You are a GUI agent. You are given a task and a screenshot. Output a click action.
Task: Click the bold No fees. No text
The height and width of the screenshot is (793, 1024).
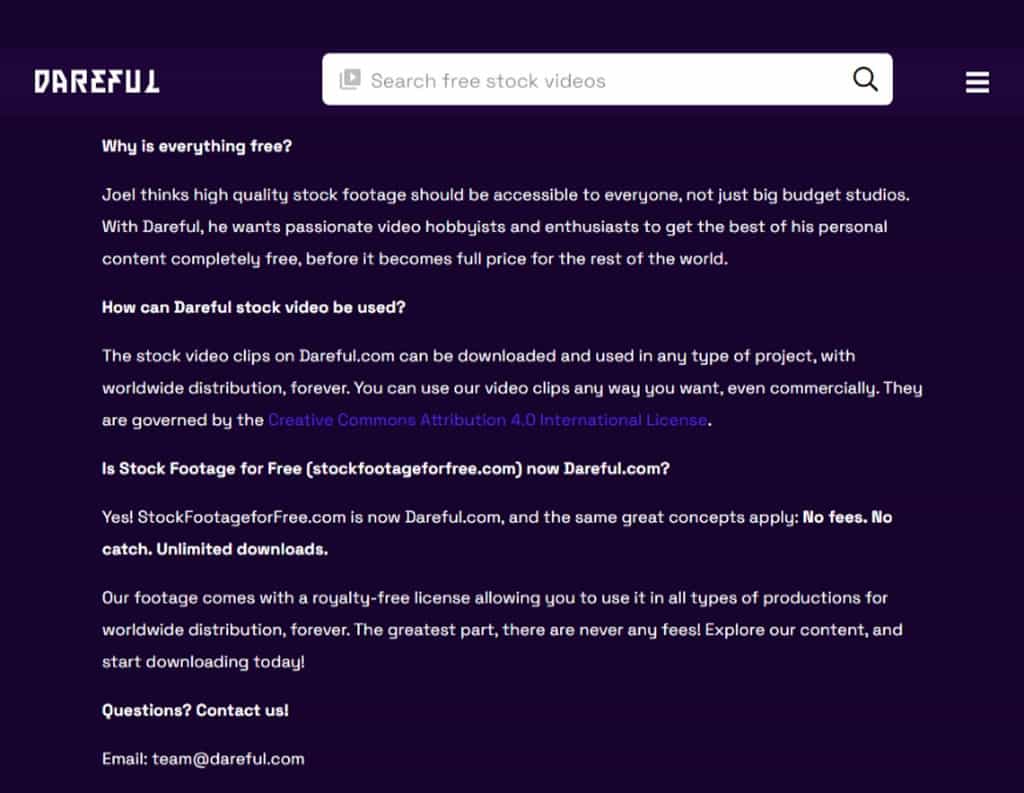click(847, 517)
